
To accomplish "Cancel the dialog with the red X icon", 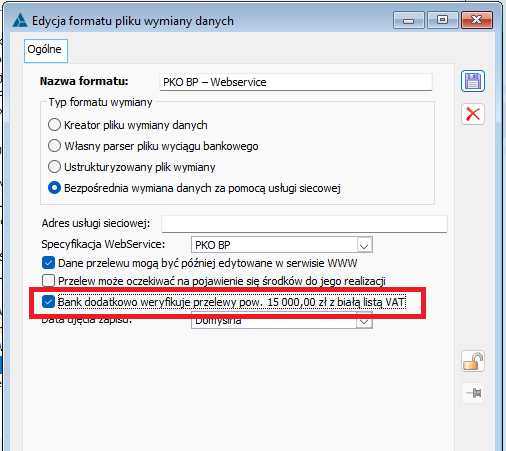I will coord(473,114).
